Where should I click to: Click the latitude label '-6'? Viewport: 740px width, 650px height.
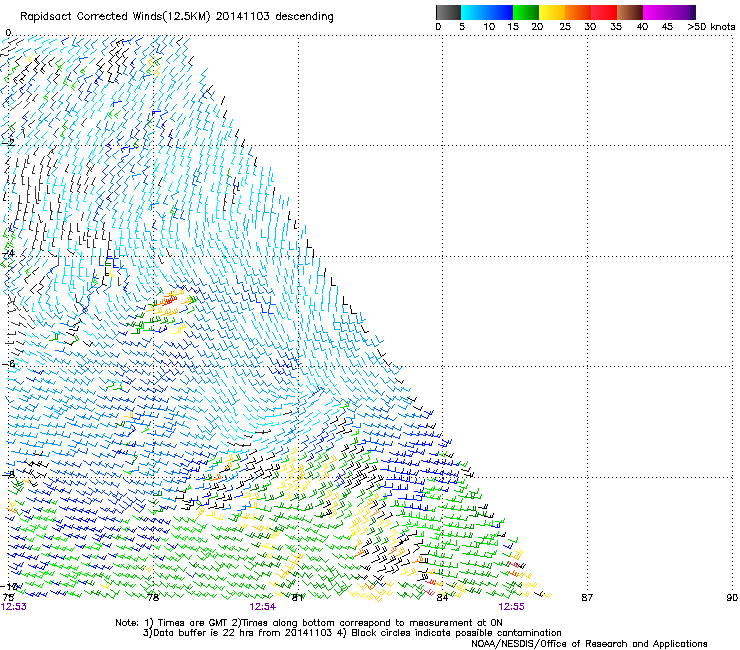[8, 363]
